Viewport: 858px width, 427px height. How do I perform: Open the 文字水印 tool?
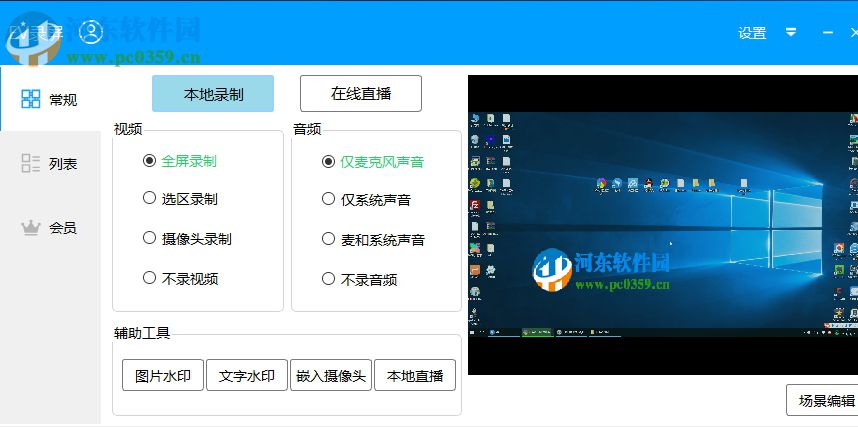pos(247,375)
